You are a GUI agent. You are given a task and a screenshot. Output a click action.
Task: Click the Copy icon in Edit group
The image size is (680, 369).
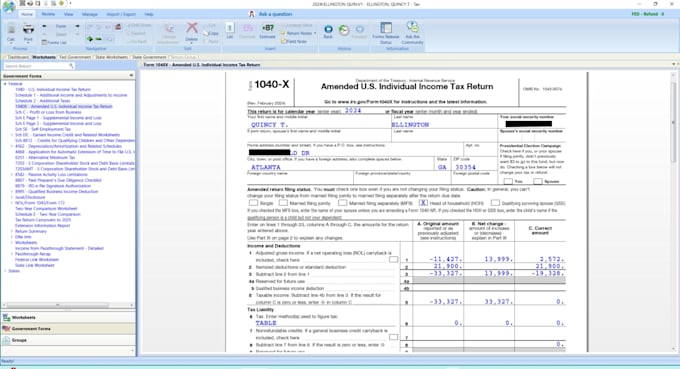coord(211,33)
